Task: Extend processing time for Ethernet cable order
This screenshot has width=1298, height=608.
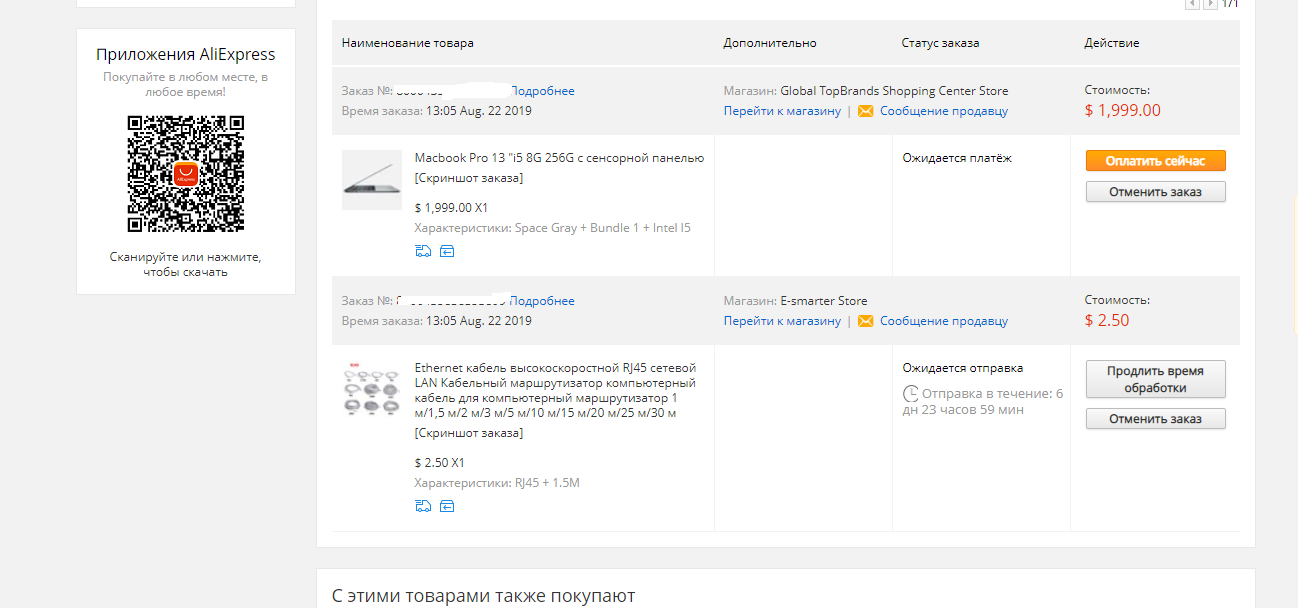Action: [x=1155, y=379]
